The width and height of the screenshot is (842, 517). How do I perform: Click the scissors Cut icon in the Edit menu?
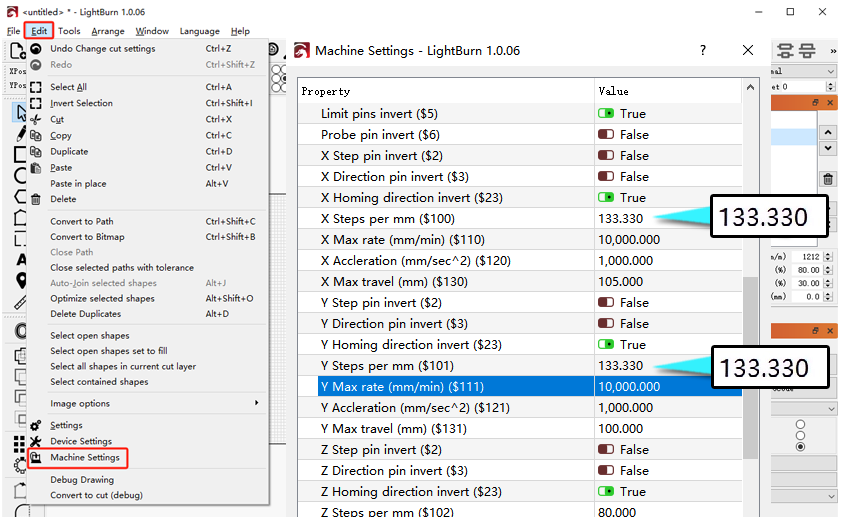(x=36, y=119)
